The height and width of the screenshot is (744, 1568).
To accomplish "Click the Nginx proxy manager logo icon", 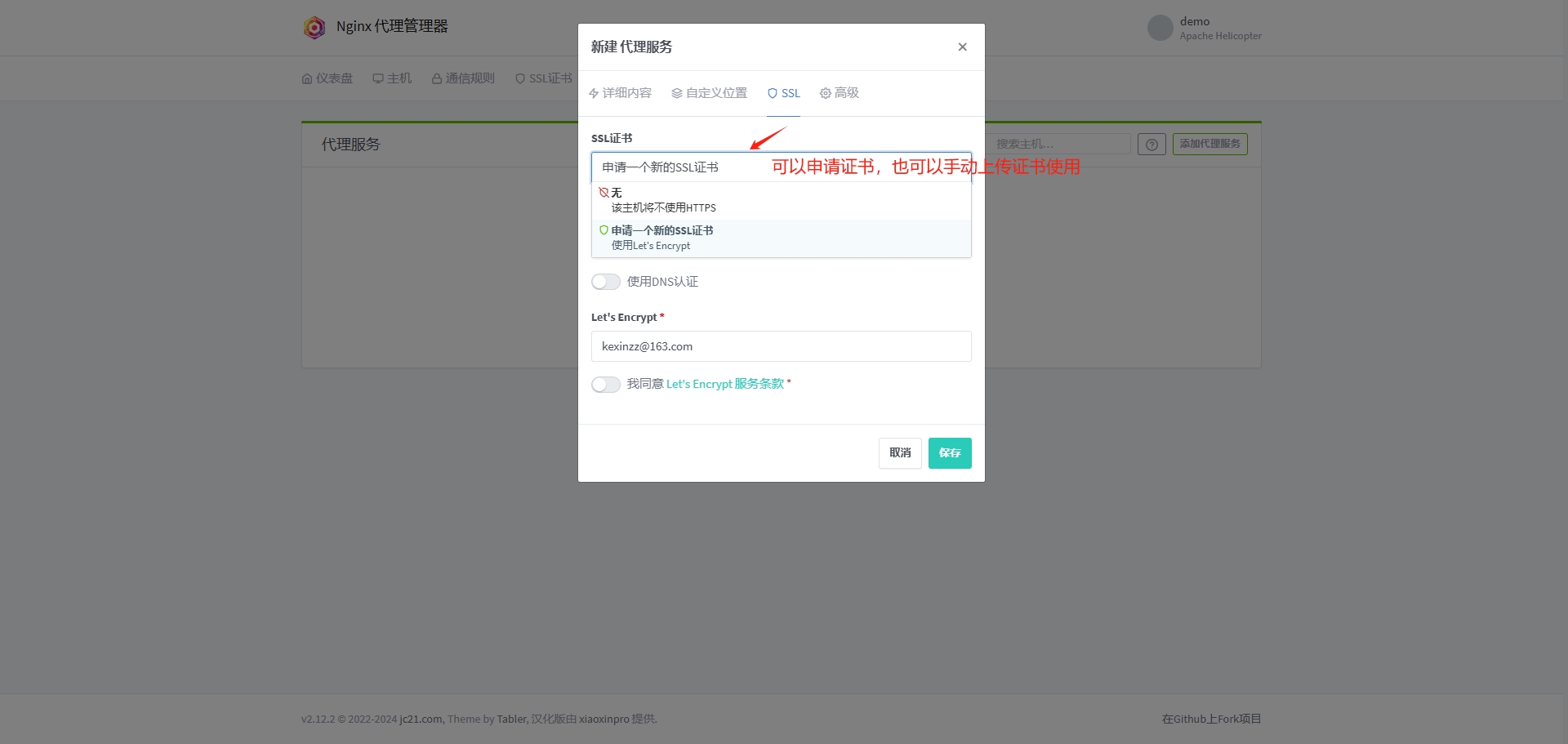I will click(x=314, y=28).
